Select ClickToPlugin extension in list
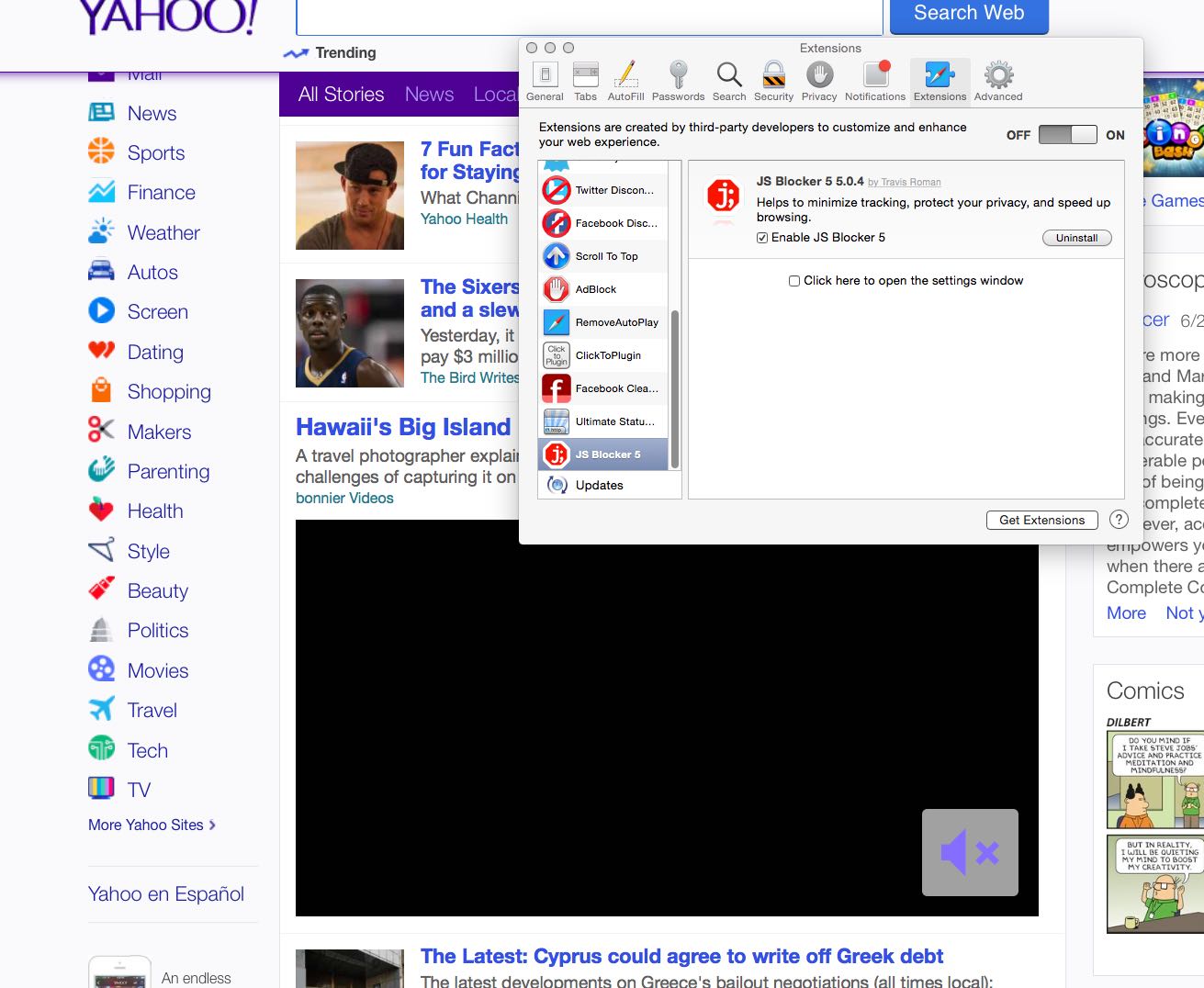Image resolution: width=1204 pixels, height=988 pixels. [603, 355]
